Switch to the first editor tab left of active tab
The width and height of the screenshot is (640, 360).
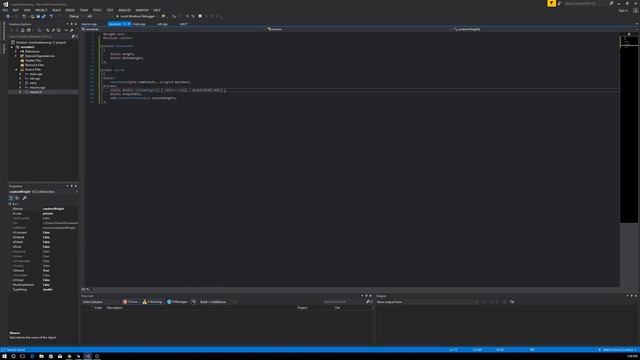89,24
